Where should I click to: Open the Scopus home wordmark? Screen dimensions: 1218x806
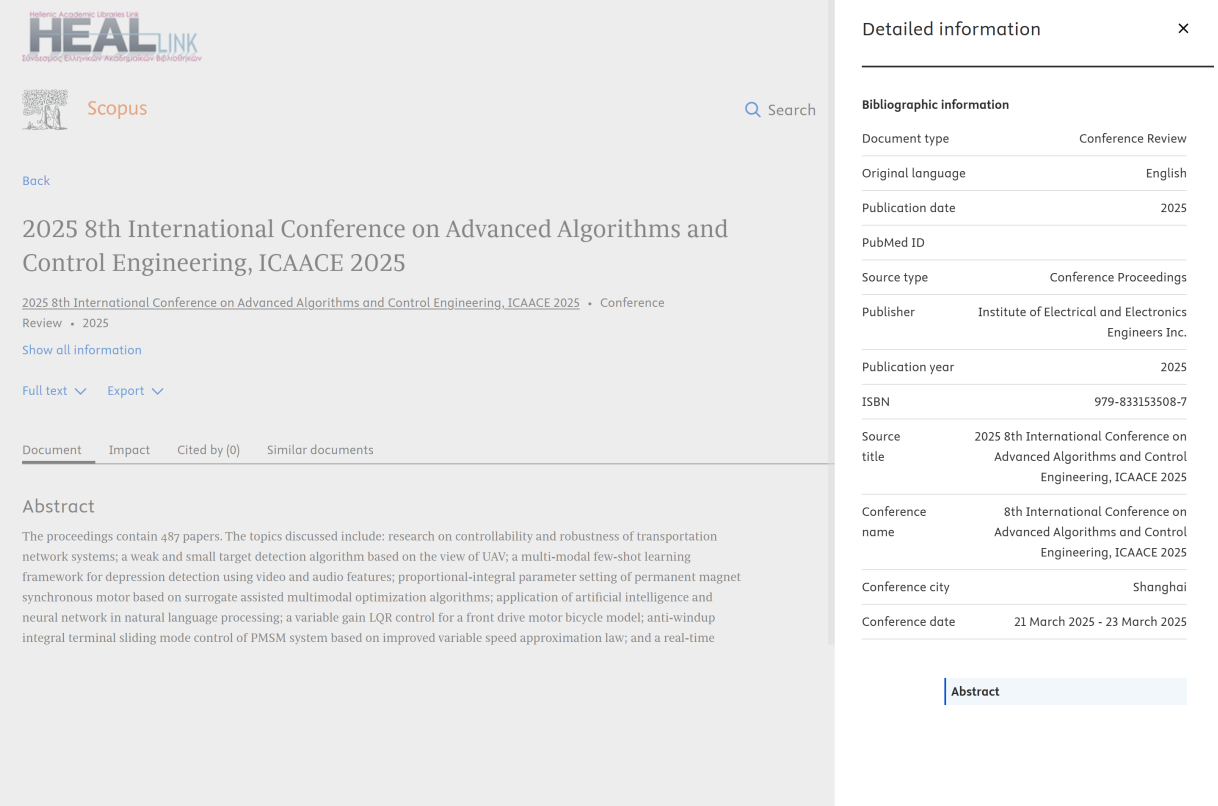tap(117, 109)
